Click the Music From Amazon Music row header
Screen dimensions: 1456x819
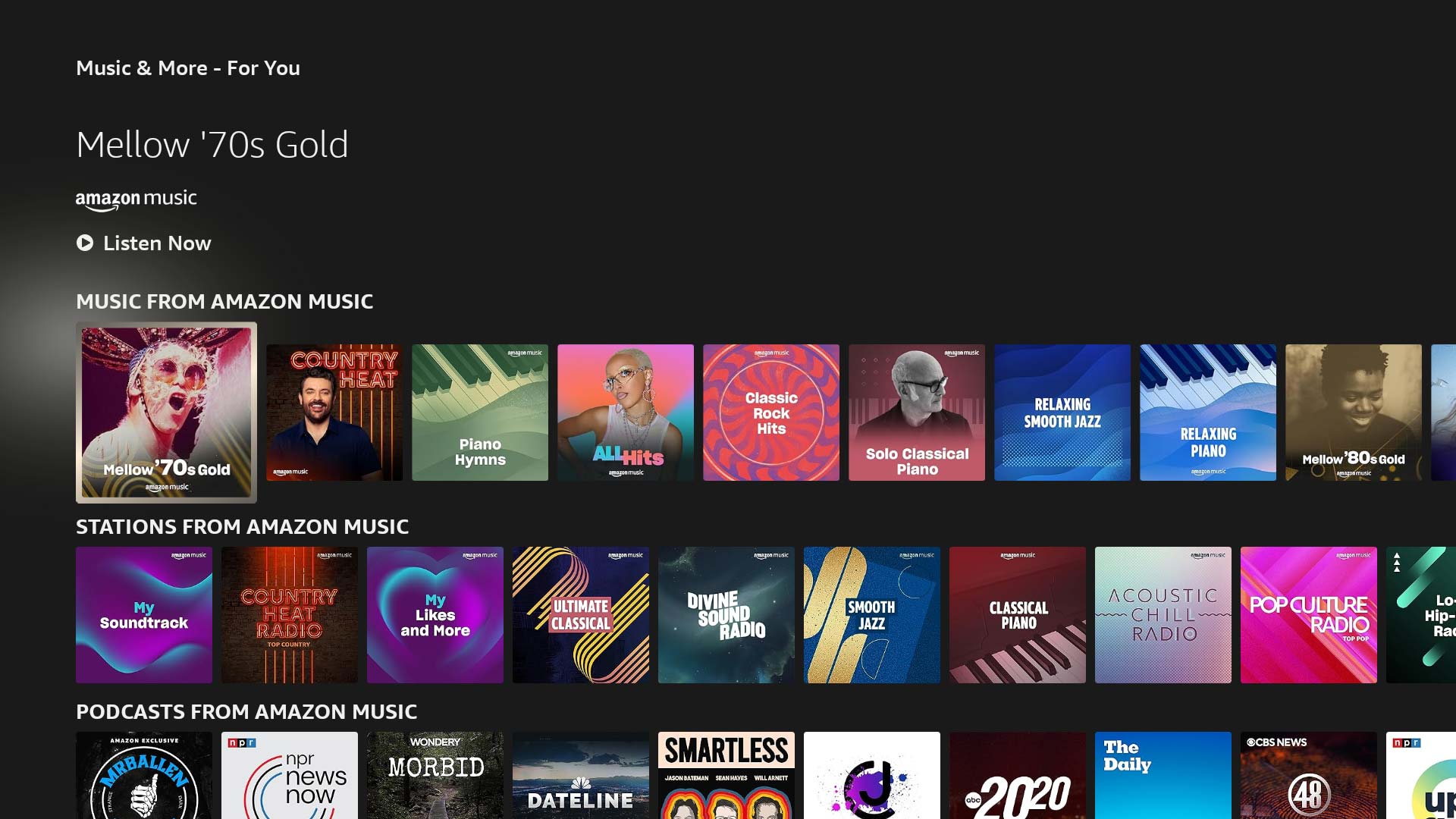[x=224, y=301]
